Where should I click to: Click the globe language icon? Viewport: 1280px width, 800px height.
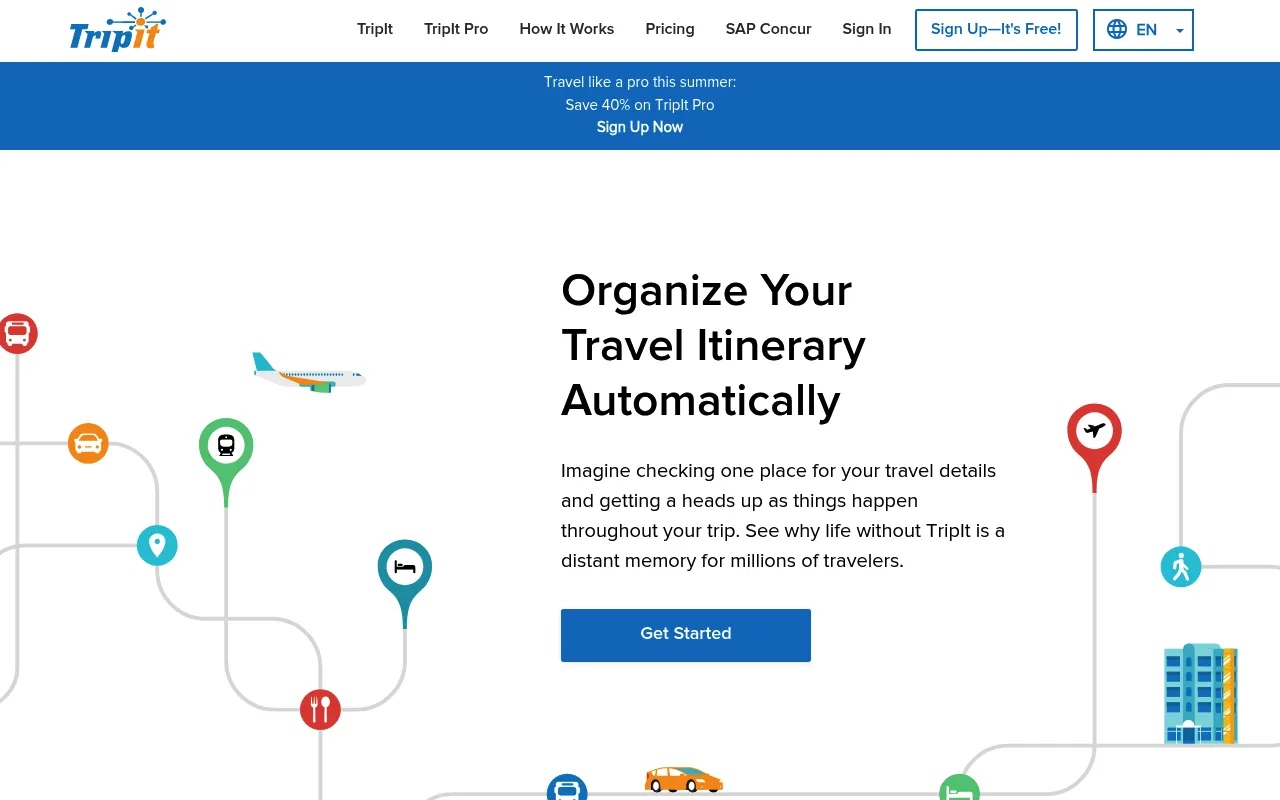click(1117, 29)
